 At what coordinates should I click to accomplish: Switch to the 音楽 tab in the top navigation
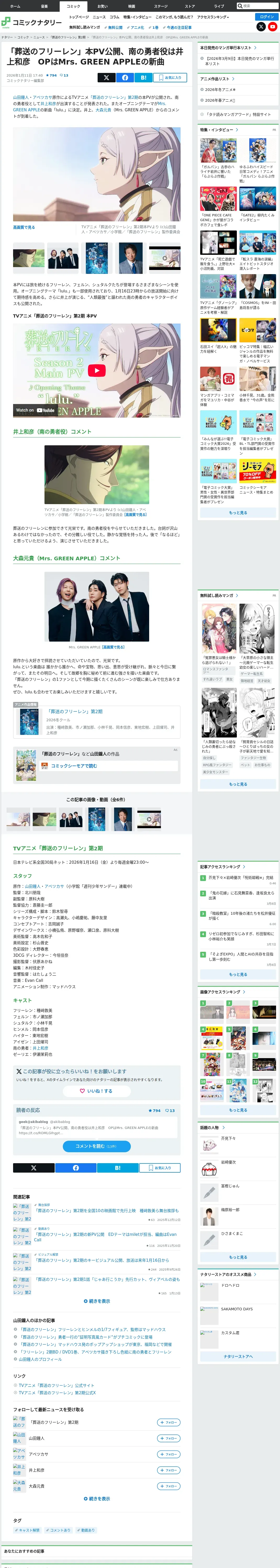[44, 6]
